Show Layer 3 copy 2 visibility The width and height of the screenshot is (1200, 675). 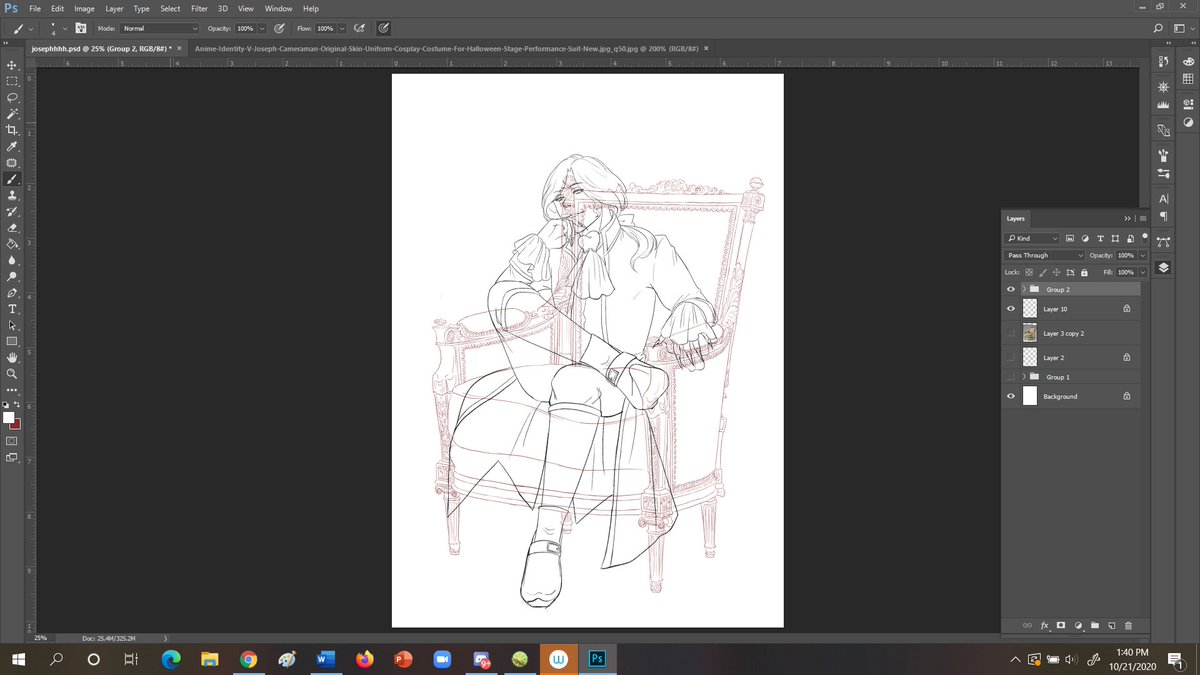1011,333
